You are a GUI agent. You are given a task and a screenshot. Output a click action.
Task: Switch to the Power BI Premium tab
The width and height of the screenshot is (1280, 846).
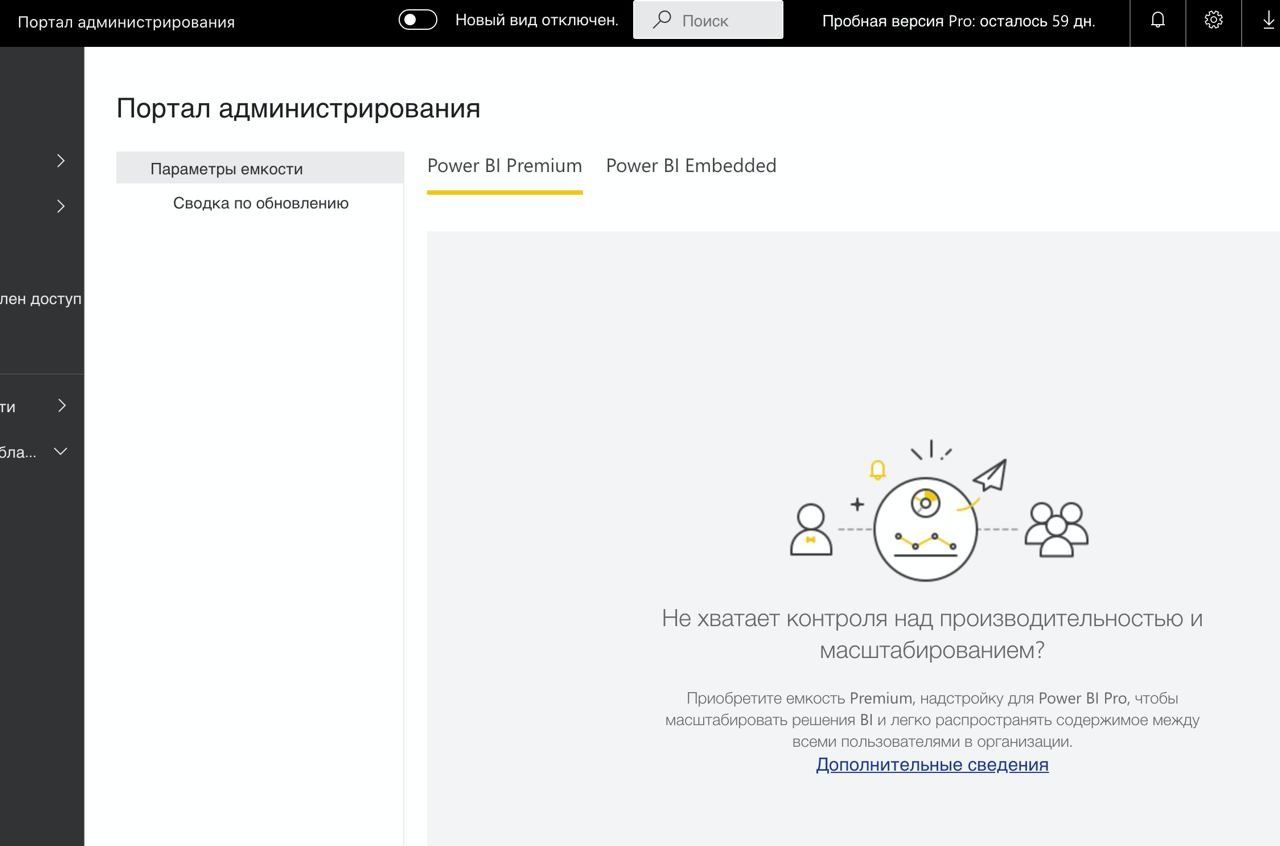click(x=504, y=166)
